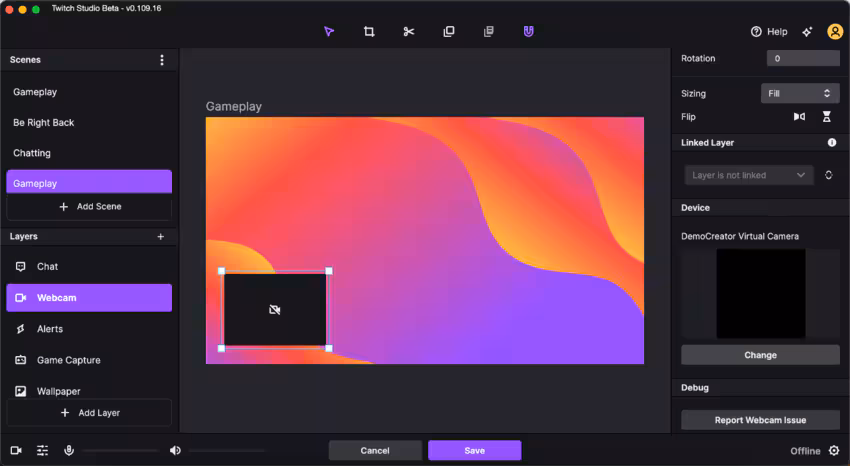Screen dimensions: 850x466
Task: Click the Save button
Action: pos(474,450)
